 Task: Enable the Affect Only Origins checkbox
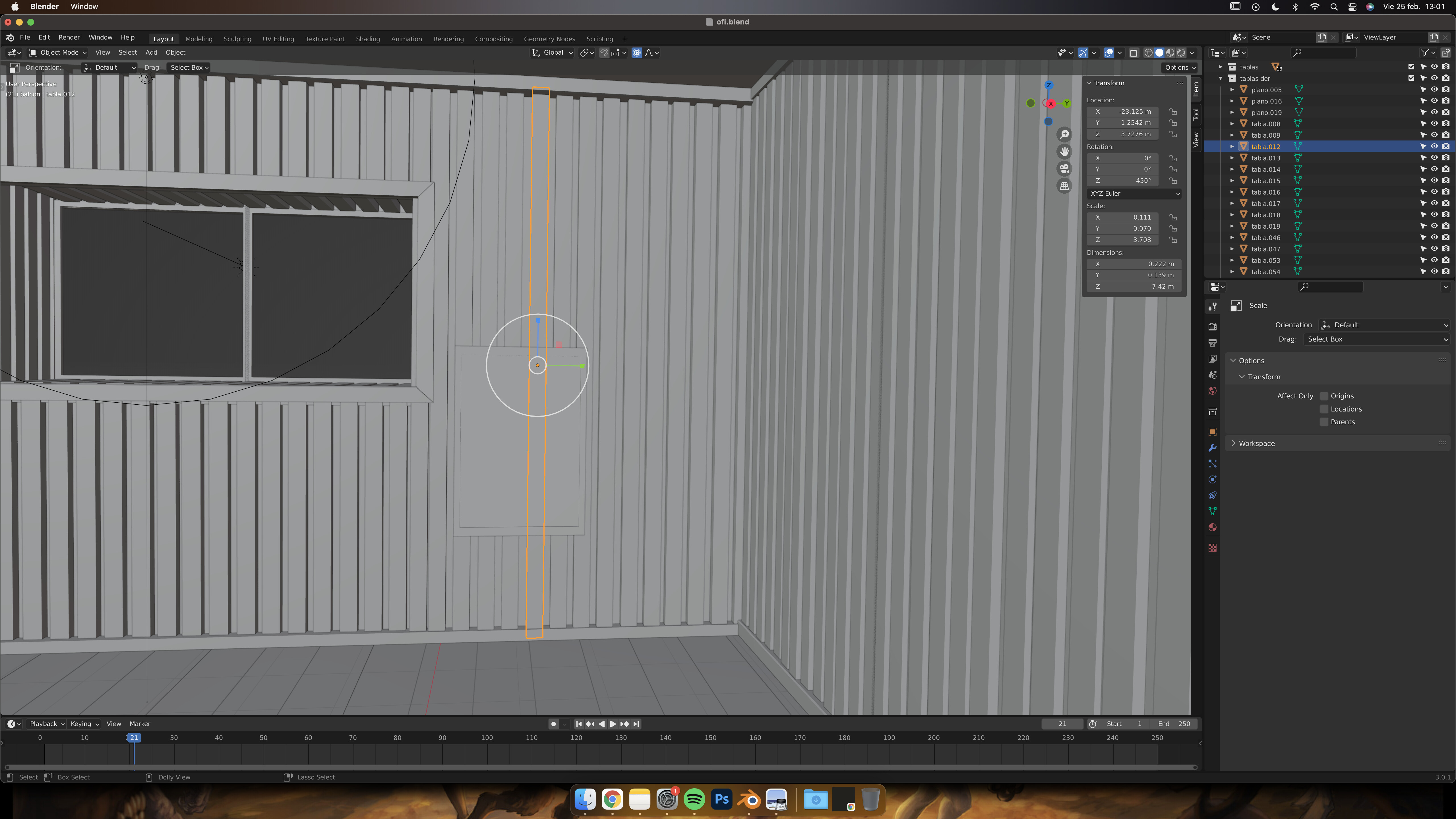coord(1324,396)
